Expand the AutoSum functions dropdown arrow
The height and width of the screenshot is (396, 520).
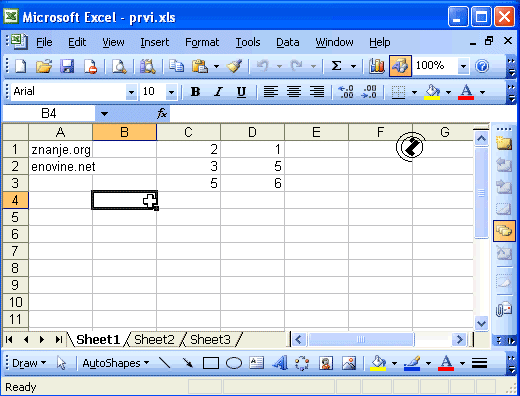tap(353, 66)
